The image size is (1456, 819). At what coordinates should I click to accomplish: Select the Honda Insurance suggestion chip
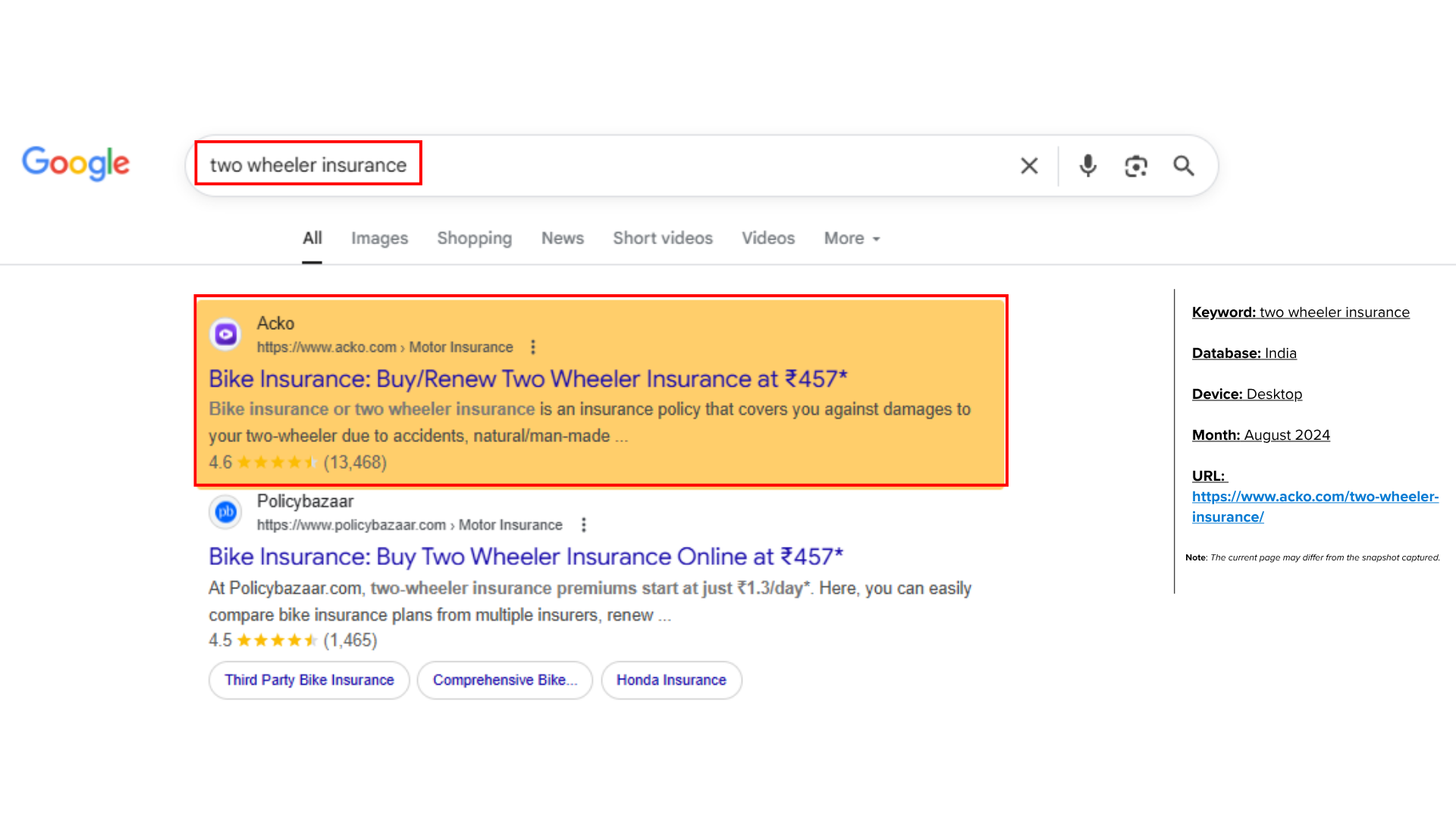click(x=670, y=680)
